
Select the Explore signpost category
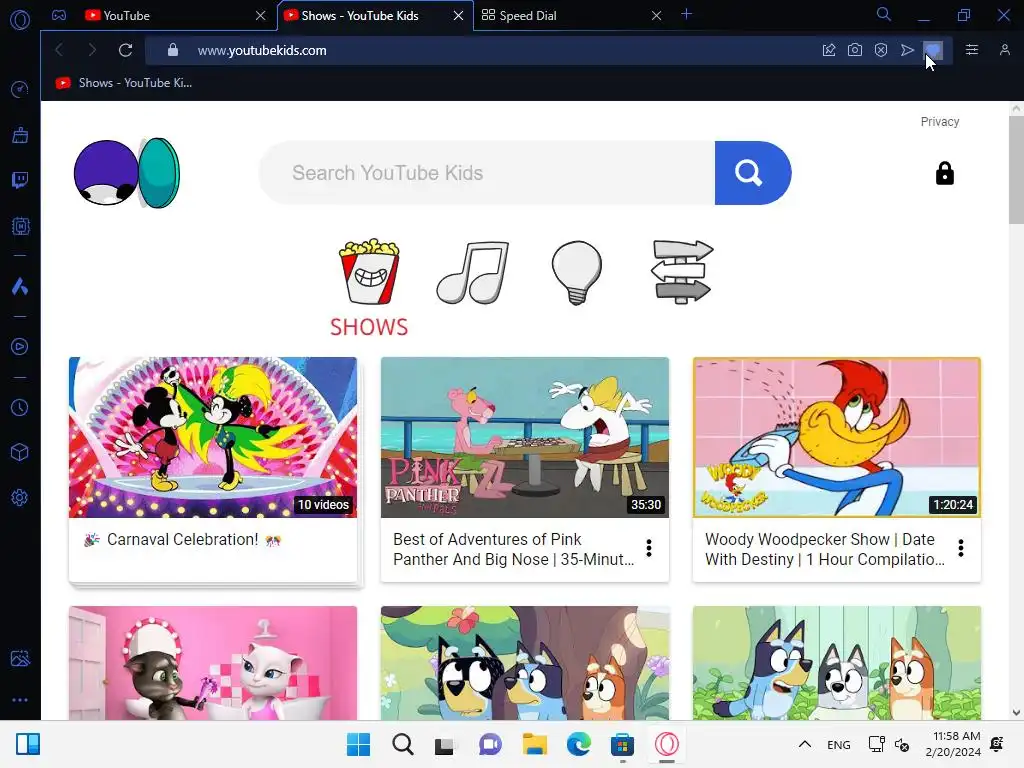pyautogui.click(x=681, y=272)
